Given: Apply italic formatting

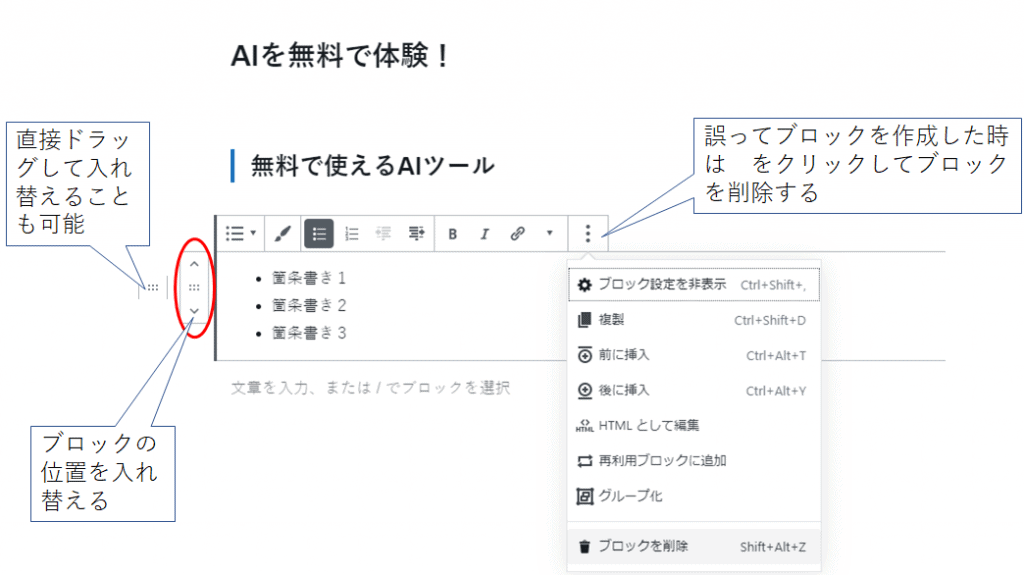Looking at the screenshot, I should (485, 234).
